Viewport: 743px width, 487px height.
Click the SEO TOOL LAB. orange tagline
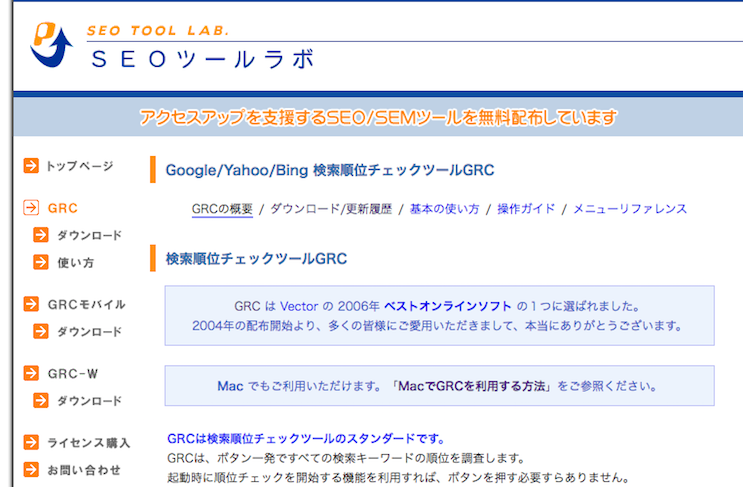tap(158, 31)
